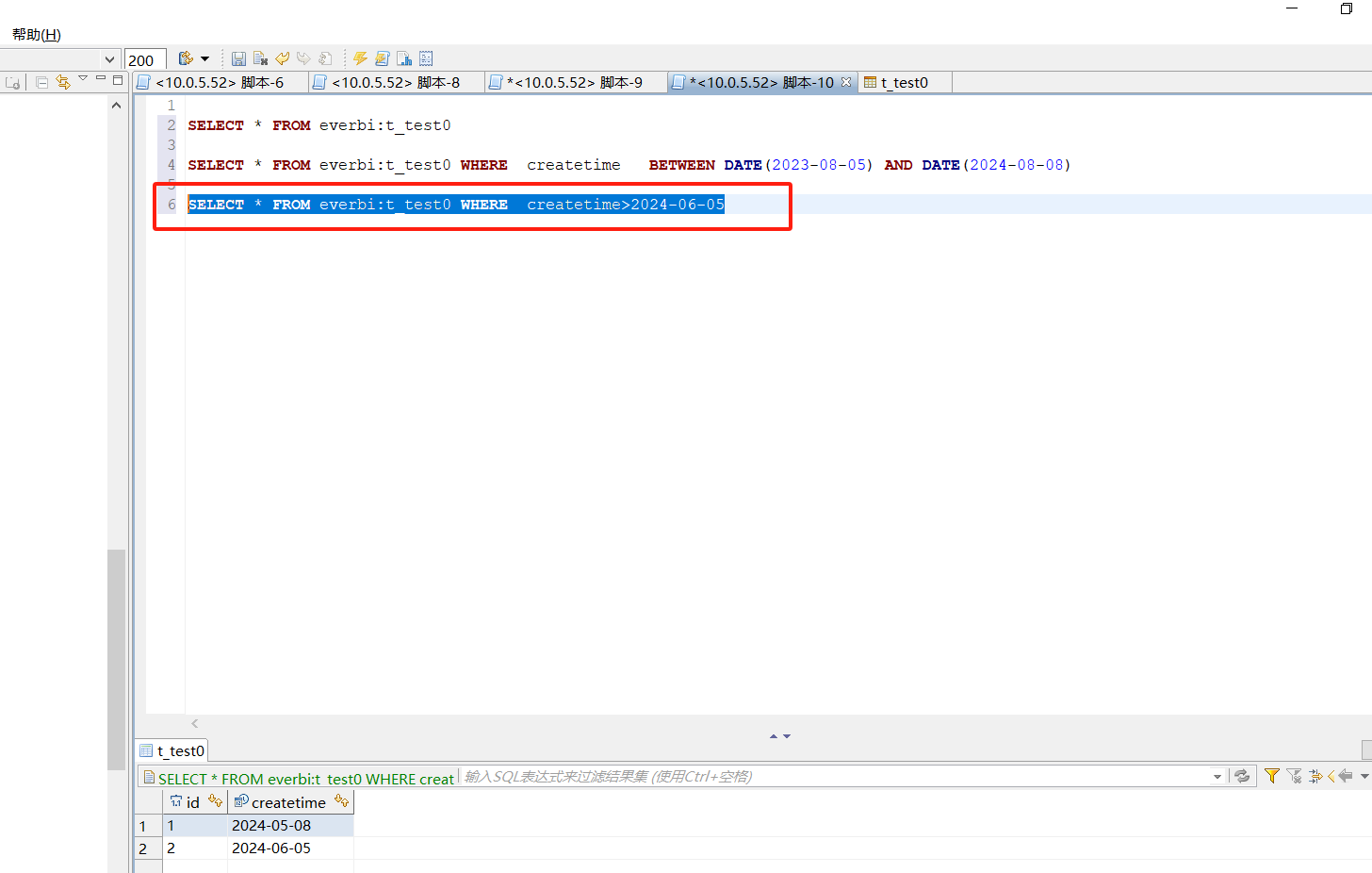The height and width of the screenshot is (873, 1372).
Task: Open the connection combo box dropdown
Action: coord(109,59)
